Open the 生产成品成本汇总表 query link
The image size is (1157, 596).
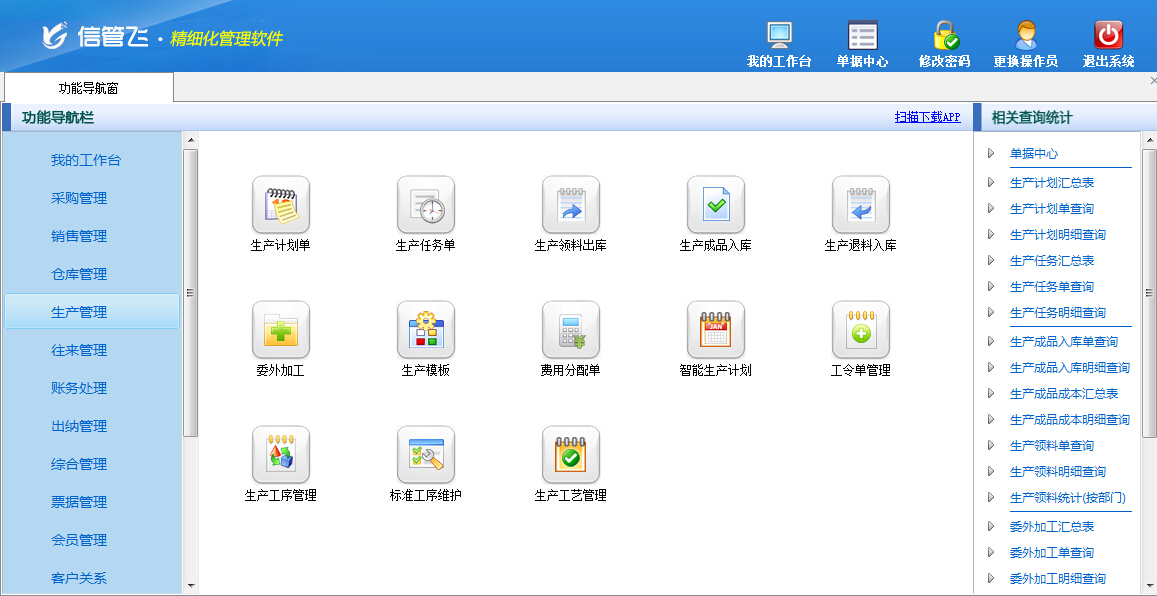tap(1064, 394)
